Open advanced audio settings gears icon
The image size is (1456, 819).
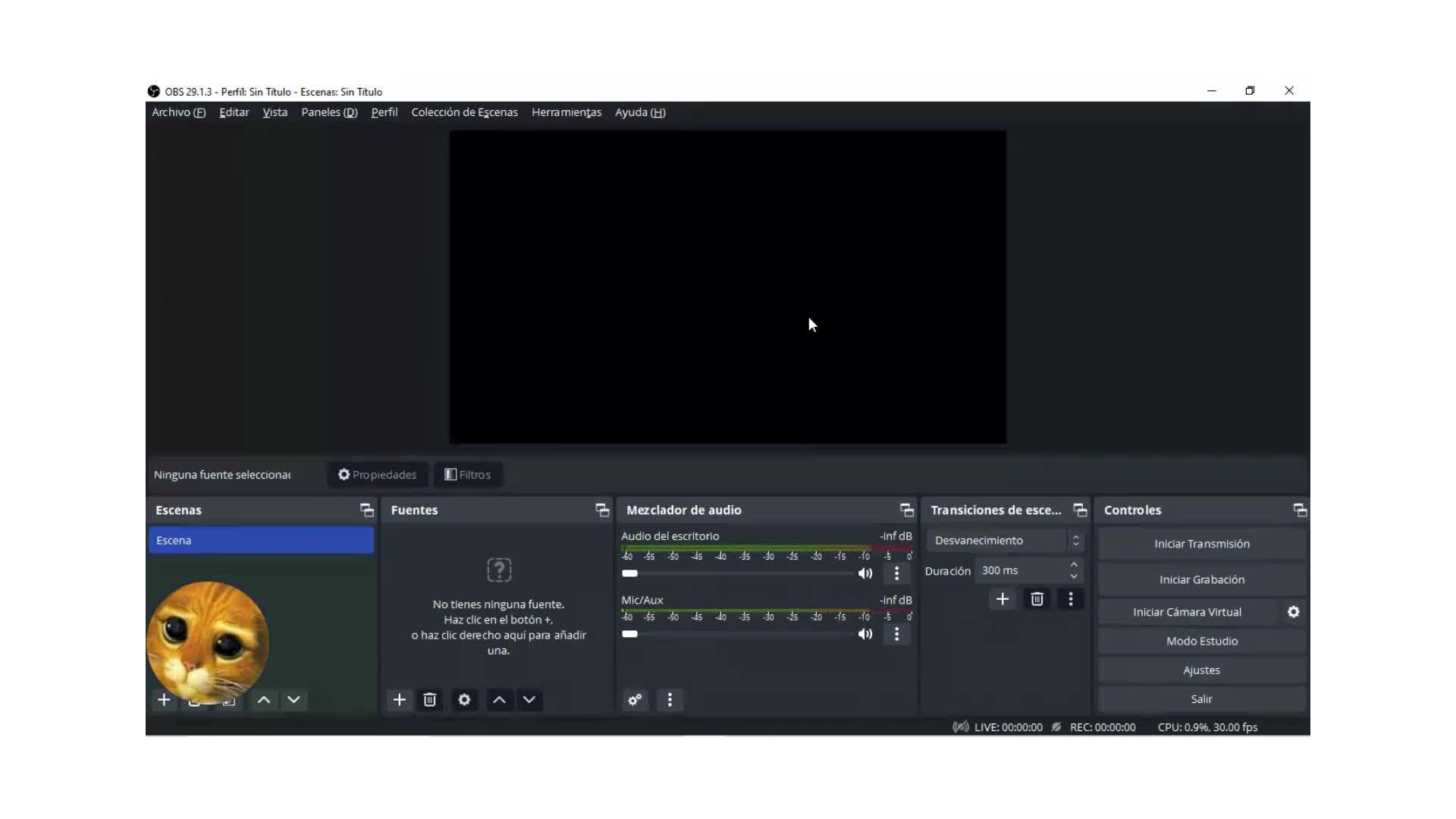click(x=635, y=699)
